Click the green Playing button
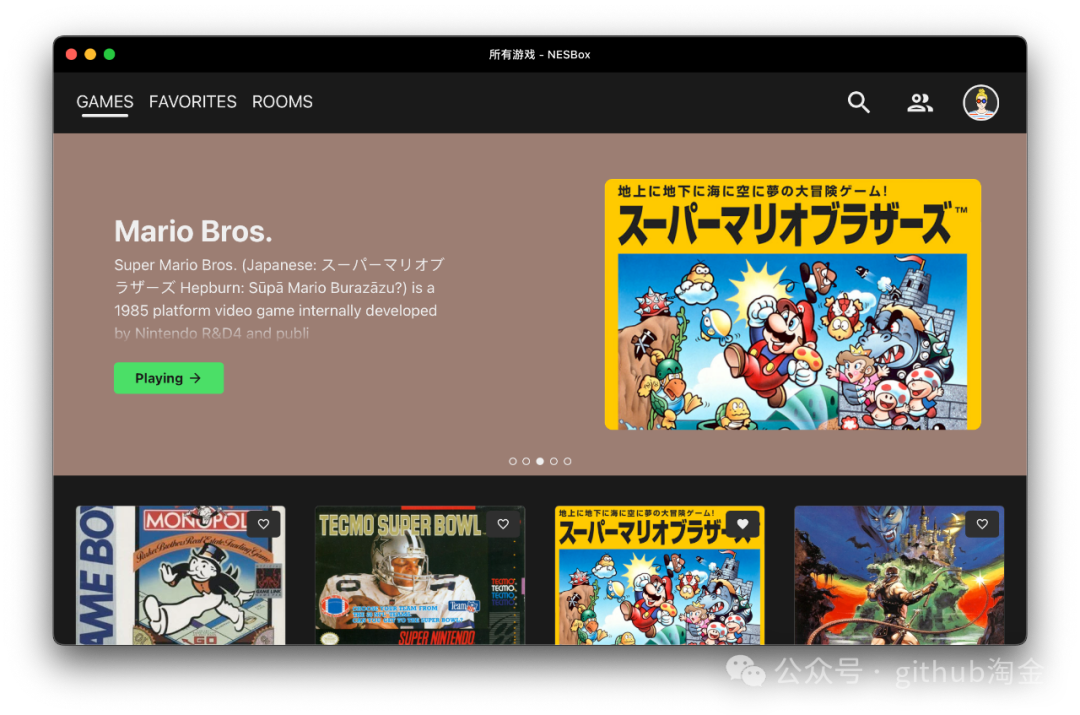 pyautogui.click(x=169, y=378)
